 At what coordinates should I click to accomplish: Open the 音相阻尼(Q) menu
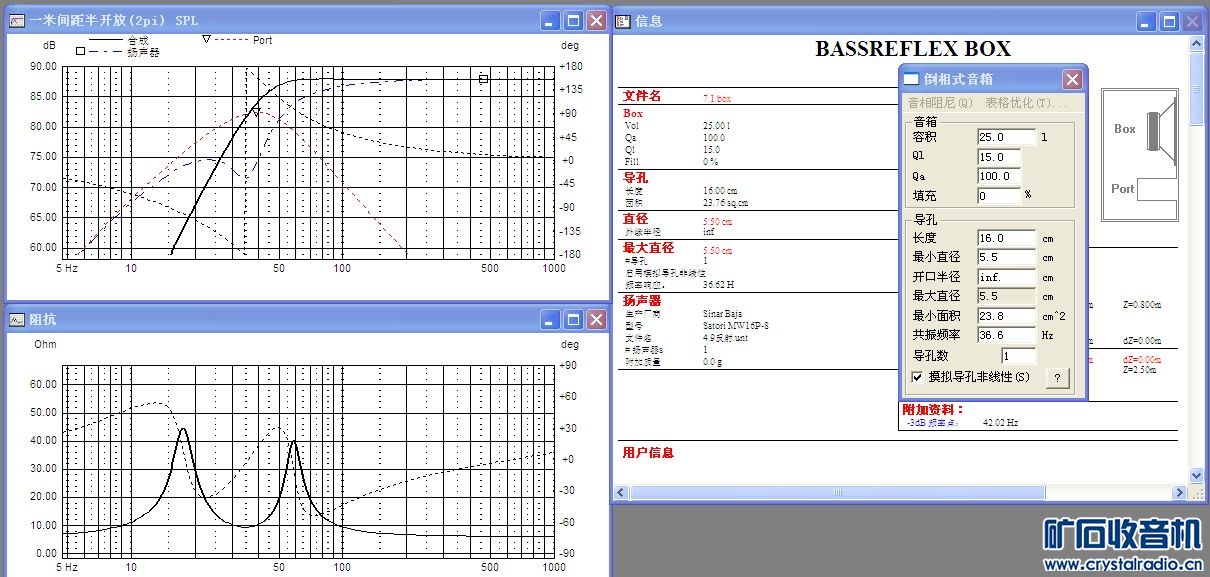pos(940,103)
